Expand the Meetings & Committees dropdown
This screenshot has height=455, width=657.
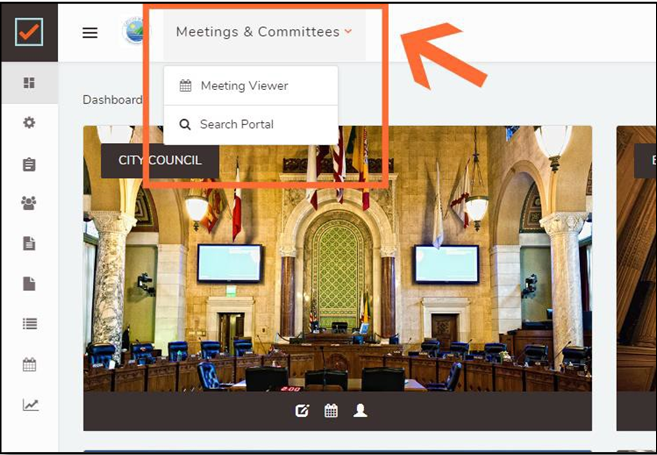[x=264, y=32]
